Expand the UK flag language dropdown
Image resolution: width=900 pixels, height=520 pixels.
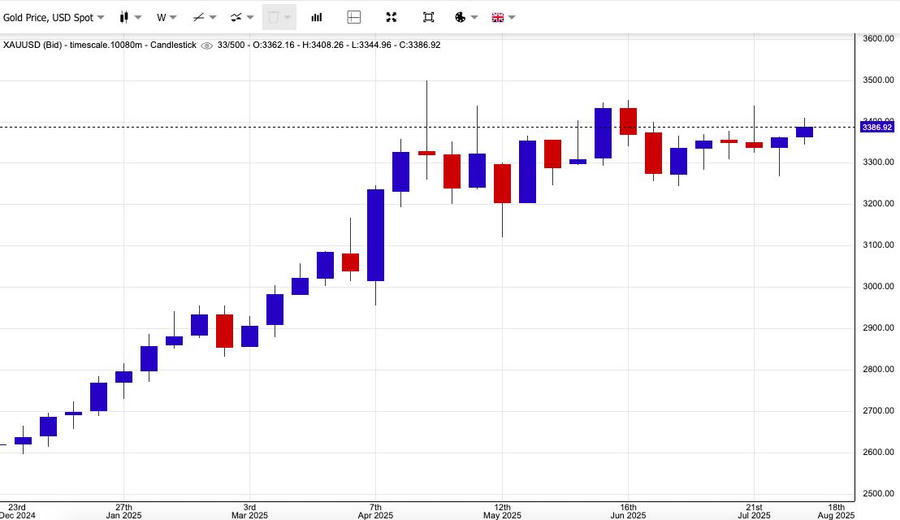pos(503,17)
